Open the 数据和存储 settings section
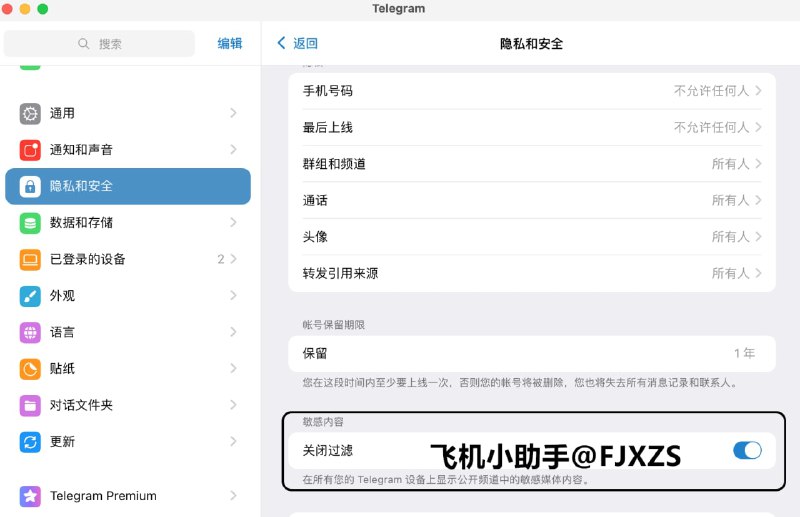The image size is (800, 517). (x=128, y=223)
